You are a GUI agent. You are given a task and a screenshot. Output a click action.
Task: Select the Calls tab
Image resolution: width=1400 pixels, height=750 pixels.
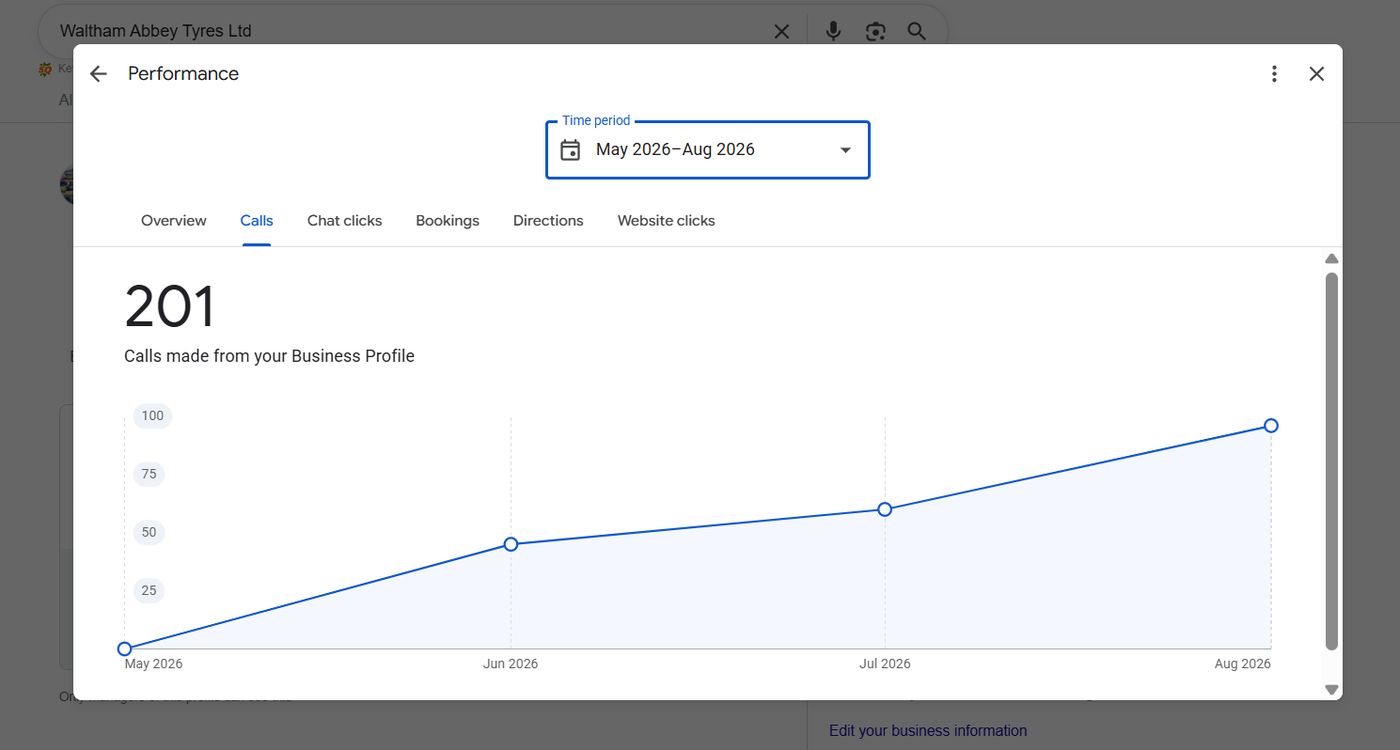[x=257, y=221]
